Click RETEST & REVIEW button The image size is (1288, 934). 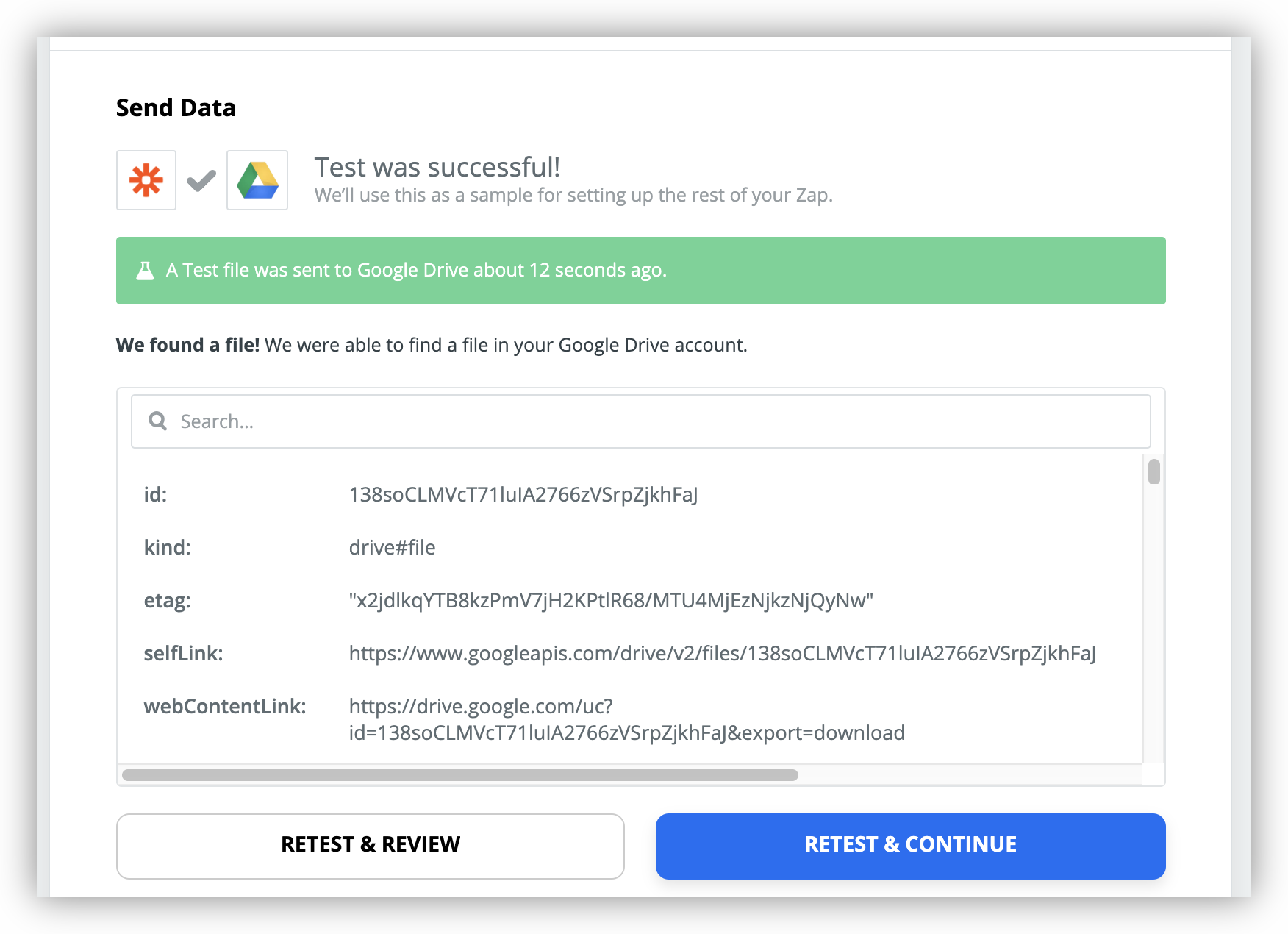coord(371,846)
